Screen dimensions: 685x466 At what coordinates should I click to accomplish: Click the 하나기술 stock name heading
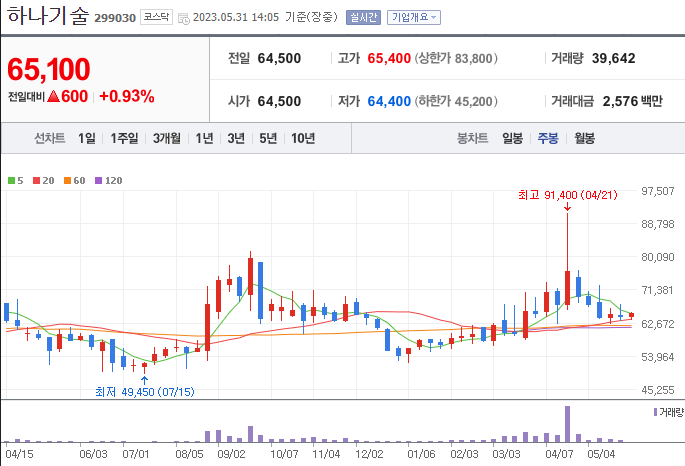click(x=48, y=16)
